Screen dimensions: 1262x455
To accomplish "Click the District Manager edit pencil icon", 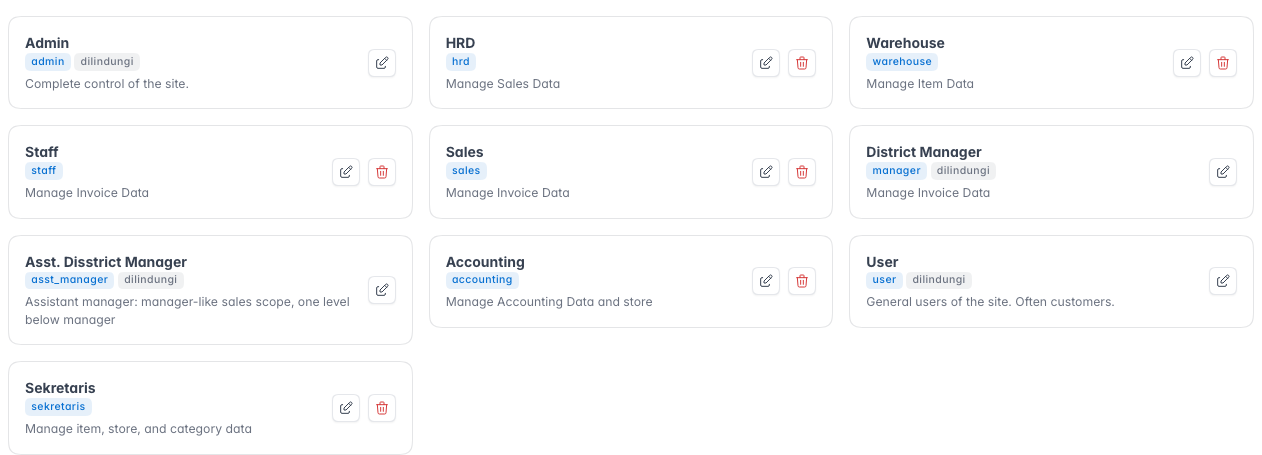I will tap(1223, 172).
